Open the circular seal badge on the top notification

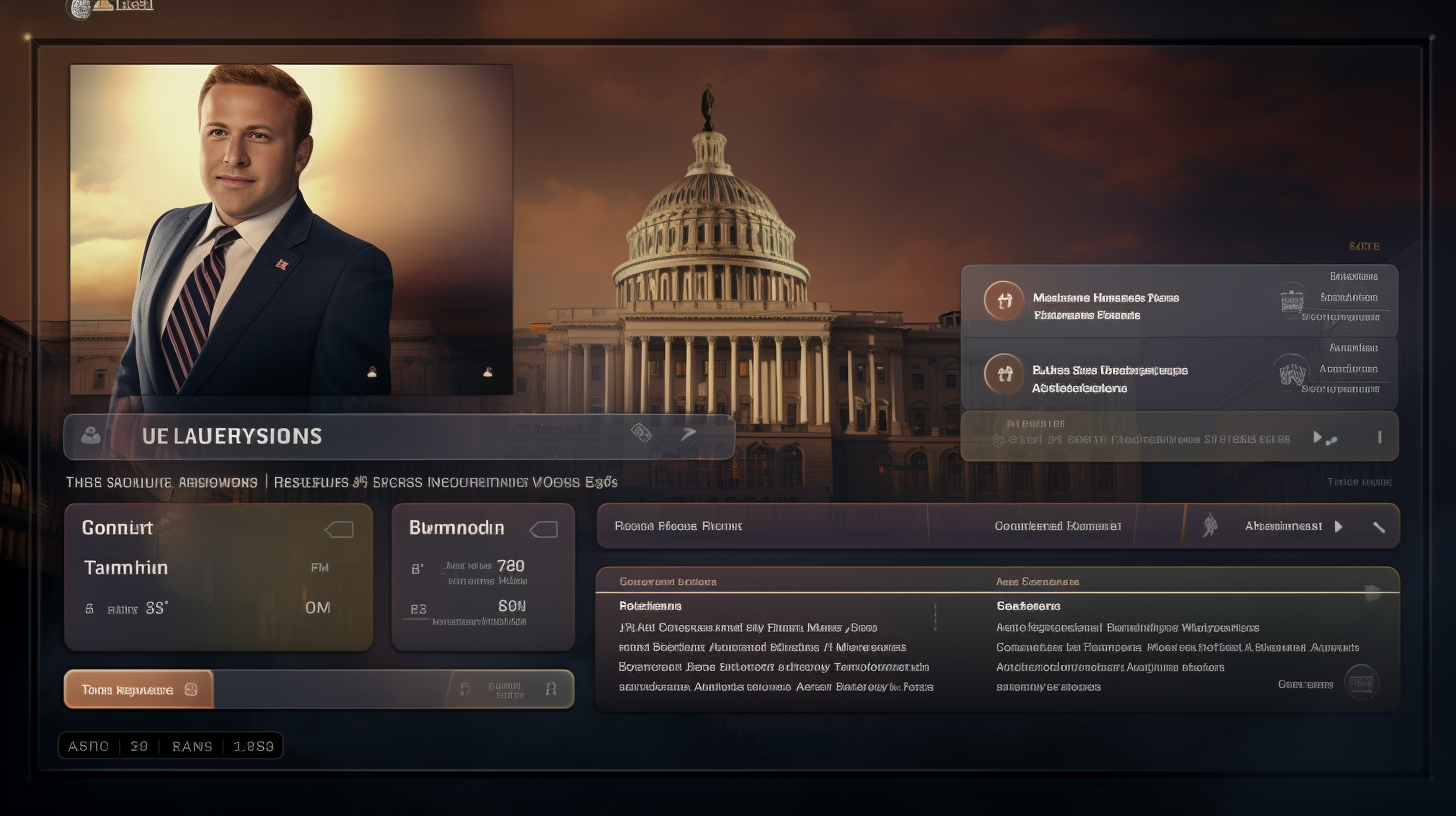click(1290, 300)
